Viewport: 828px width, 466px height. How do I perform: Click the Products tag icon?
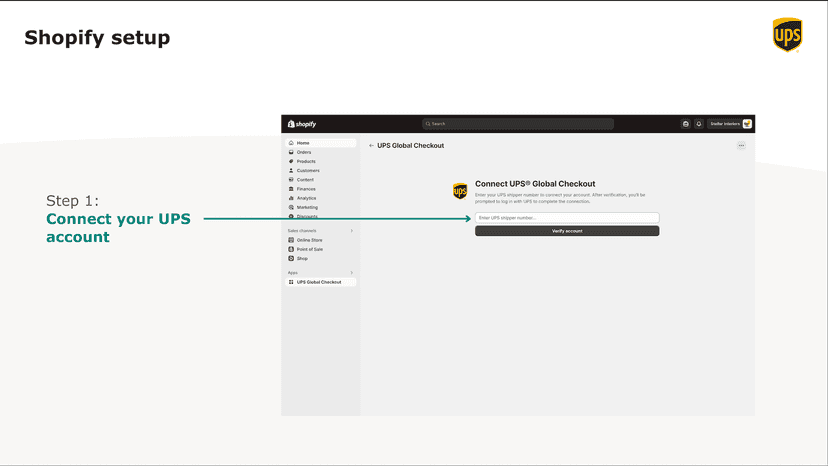pyautogui.click(x=291, y=161)
